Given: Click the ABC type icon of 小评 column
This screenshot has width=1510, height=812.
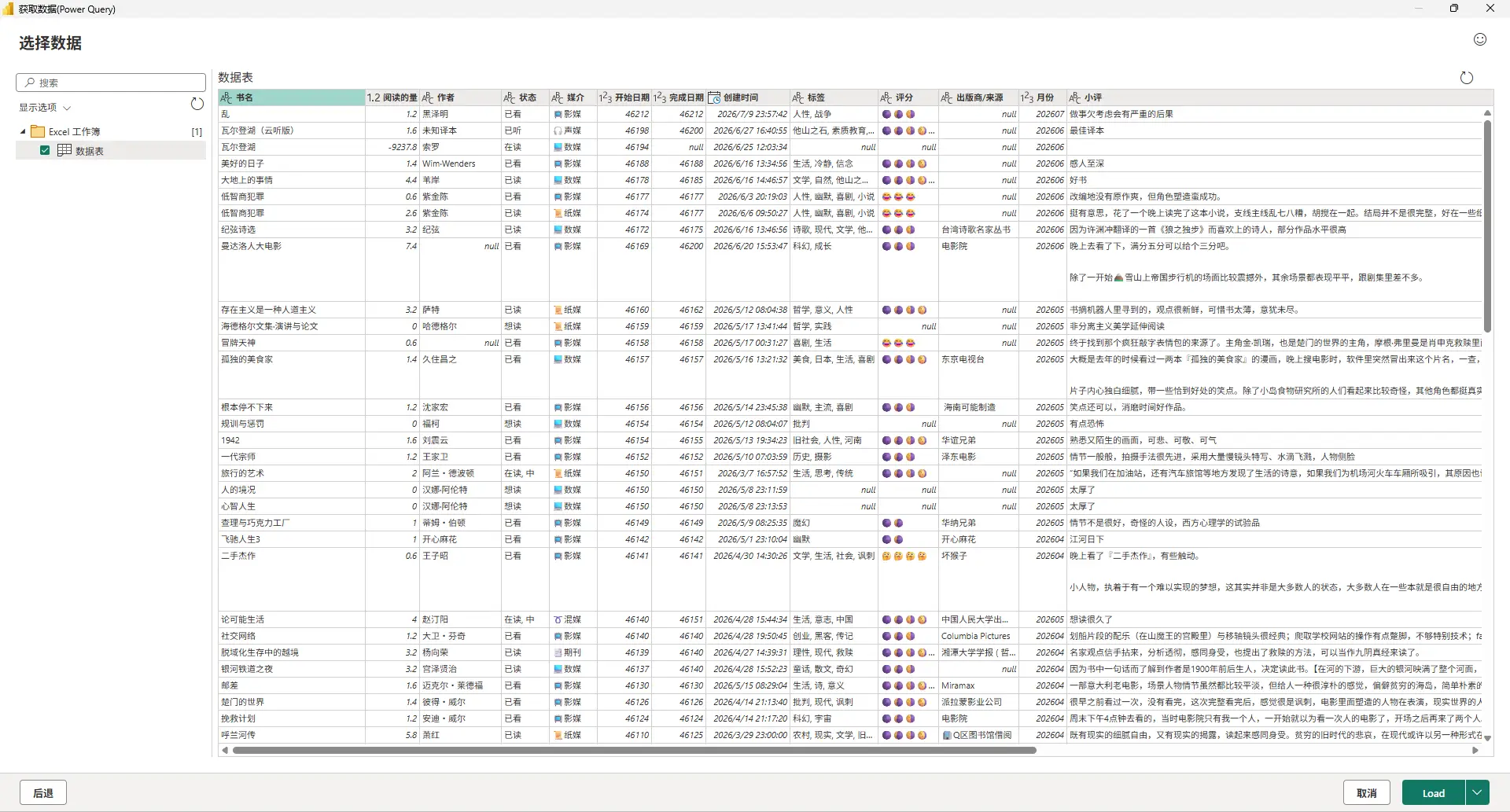Looking at the screenshot, I should point(1075,97).
